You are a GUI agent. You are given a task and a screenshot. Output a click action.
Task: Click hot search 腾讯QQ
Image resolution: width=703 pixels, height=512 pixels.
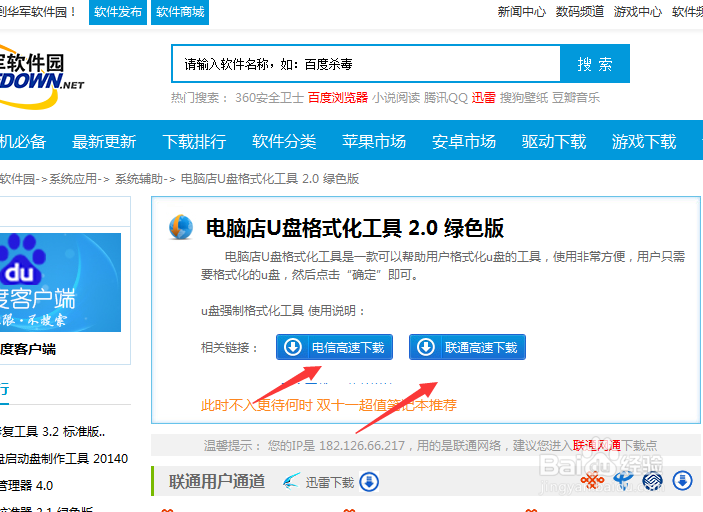click(x=446, y=98)
